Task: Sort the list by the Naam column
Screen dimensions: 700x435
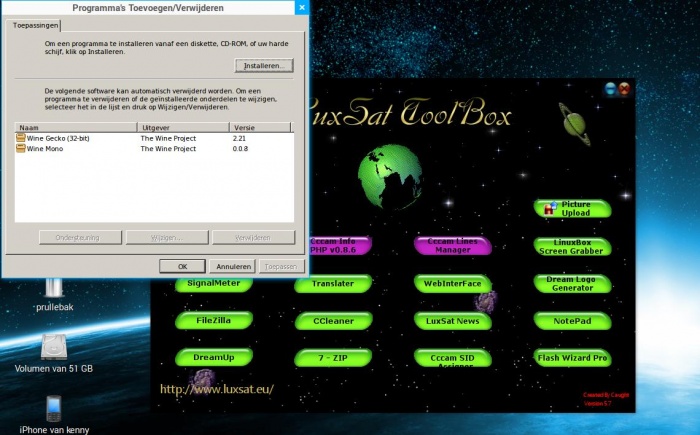Action: click(x=76, y=127)
